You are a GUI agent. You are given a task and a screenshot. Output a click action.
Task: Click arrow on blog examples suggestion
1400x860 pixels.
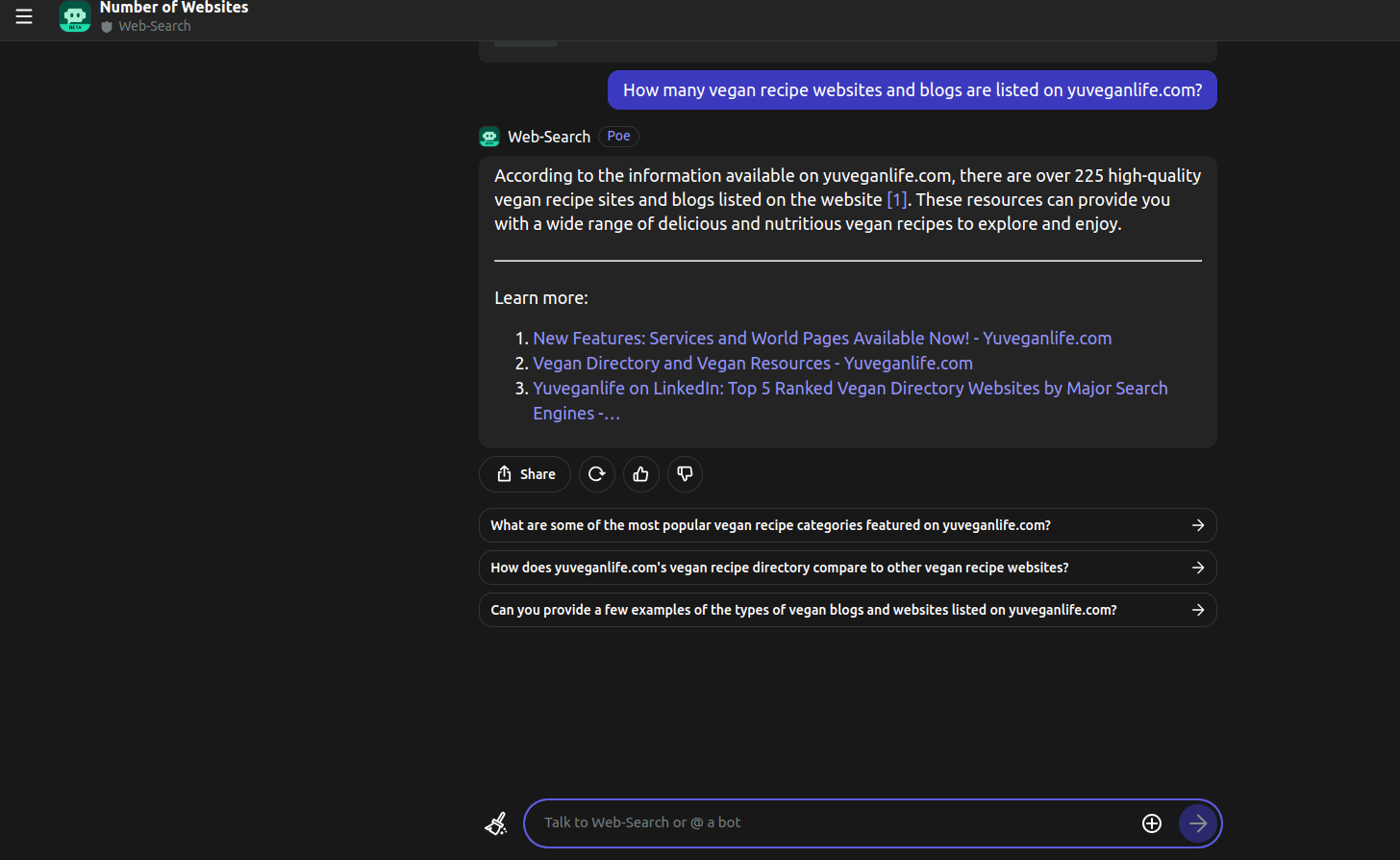tap(1198, 610)
